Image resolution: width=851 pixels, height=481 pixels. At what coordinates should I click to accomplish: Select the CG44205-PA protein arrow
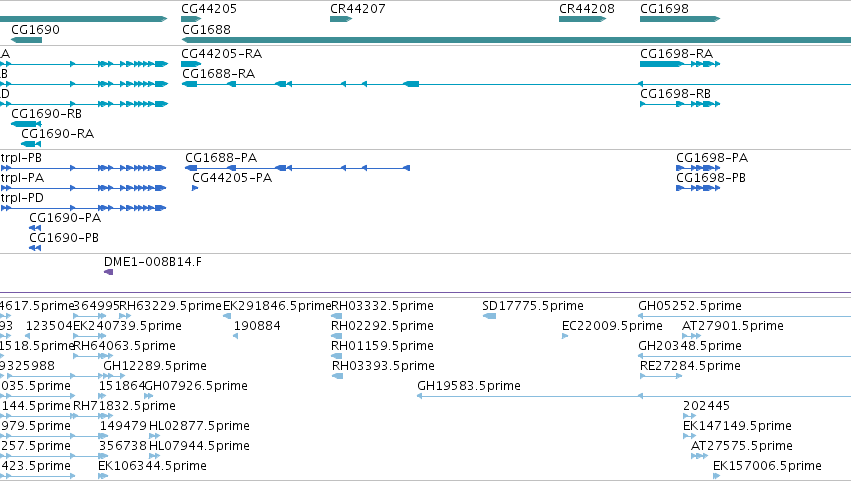click(x=195, y=188)
